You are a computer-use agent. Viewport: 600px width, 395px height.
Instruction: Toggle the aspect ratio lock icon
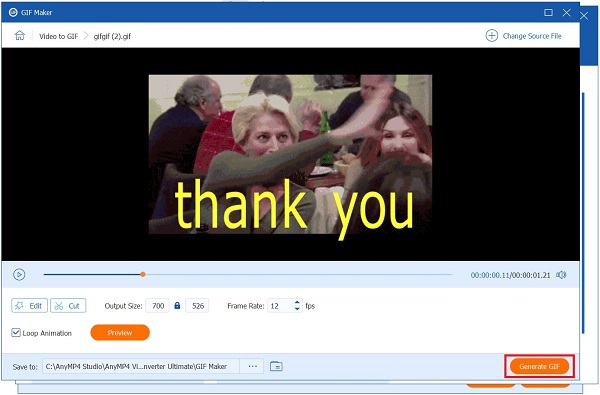tap(177, 305)
